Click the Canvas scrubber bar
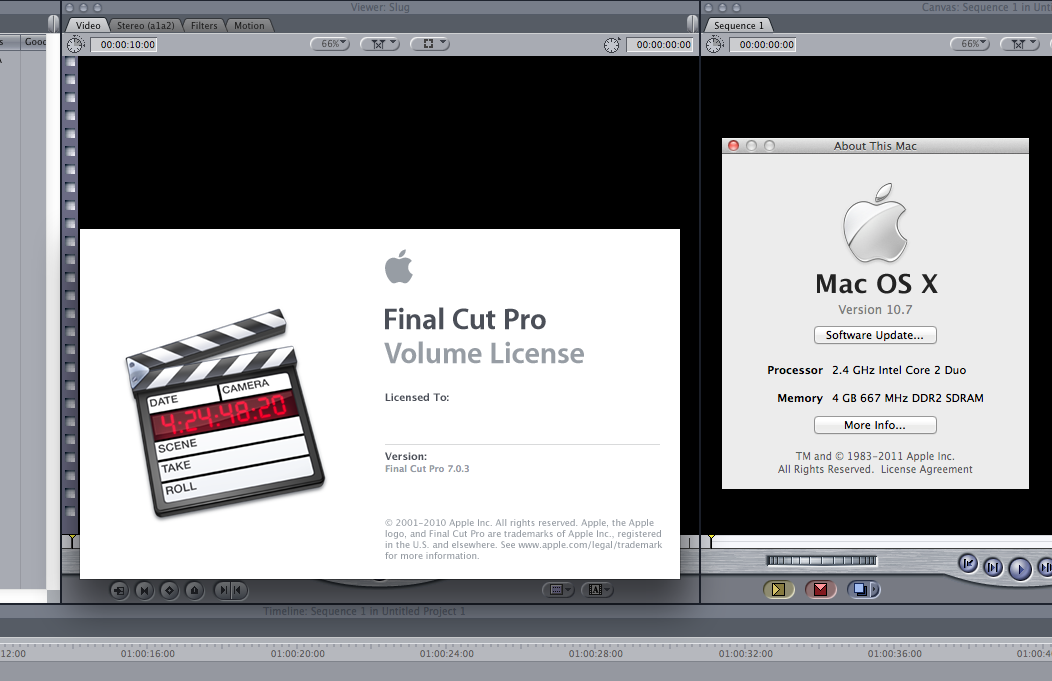The width and height of the screenshot is (1052, 681). point(876,541)
